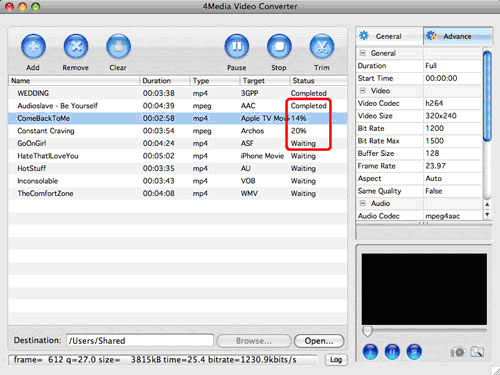Select the HotStuff row
This screenshot has height=375, width=500.
178,168
